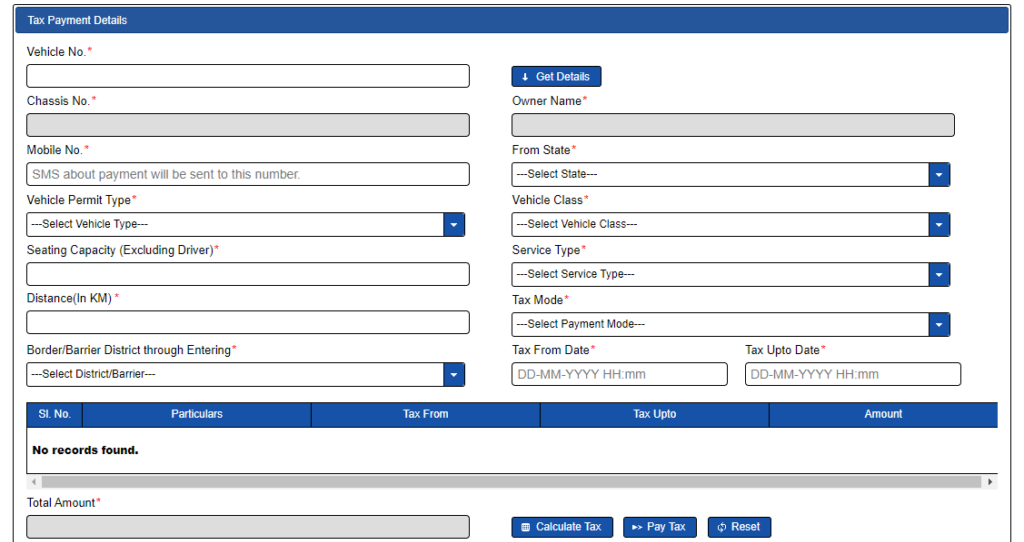Screen dimensions: 1024x542
Task: Click the Tax Payment Details panel header
Action: pyautogui.click(x=511, y=20)
